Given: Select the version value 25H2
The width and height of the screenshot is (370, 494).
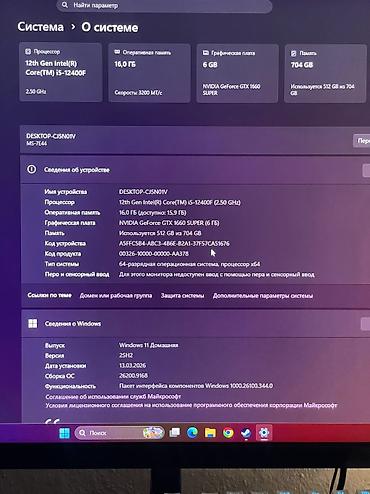Looking at the screenshot, I should tap(126, 355).
